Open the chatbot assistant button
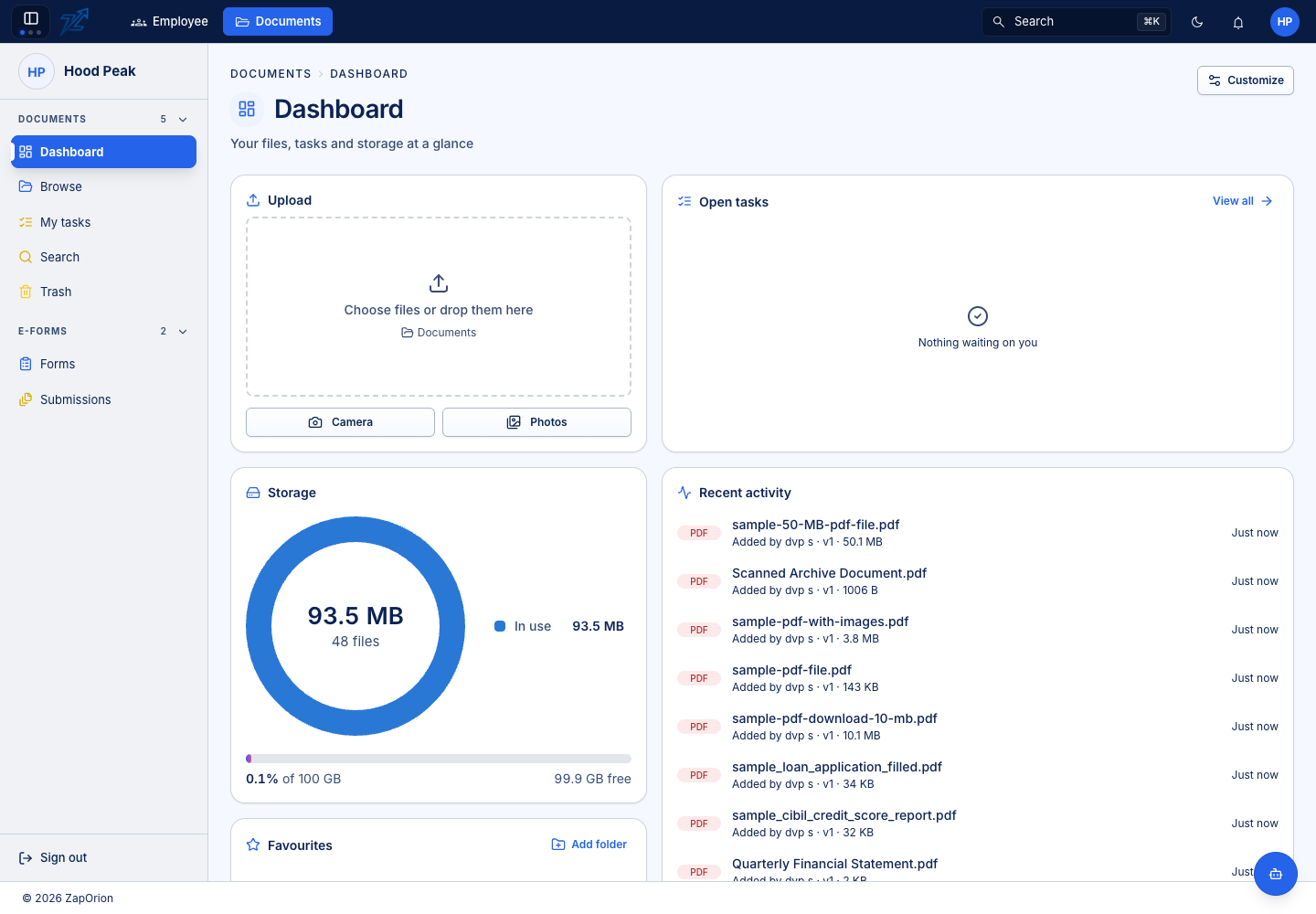The height and width of the screenshot is (914, 1316). click(x=1276, y=874)
